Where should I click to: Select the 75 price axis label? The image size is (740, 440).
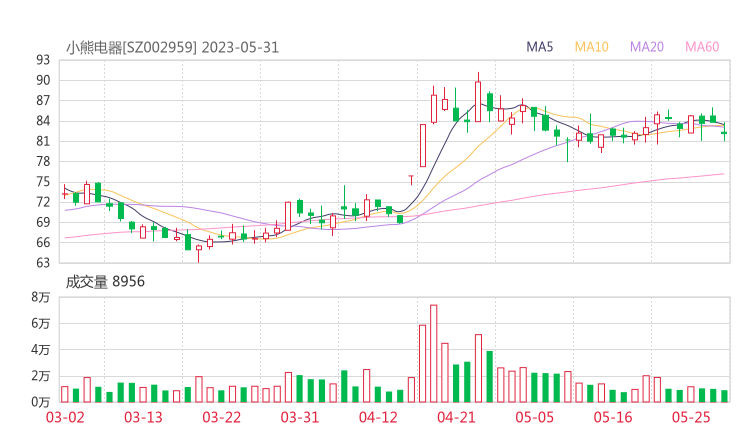click(x=43, y=182)
